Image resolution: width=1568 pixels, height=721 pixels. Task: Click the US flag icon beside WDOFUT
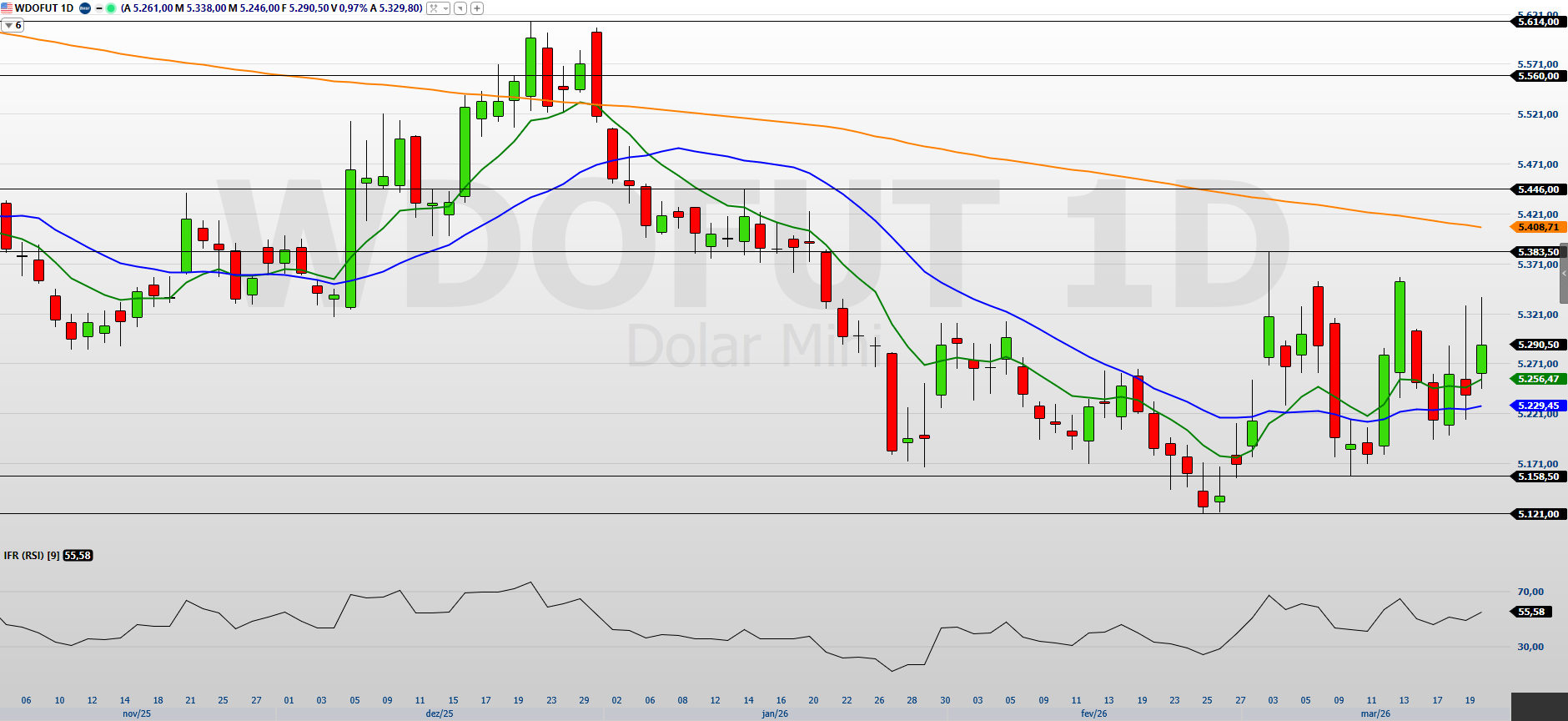7,8
